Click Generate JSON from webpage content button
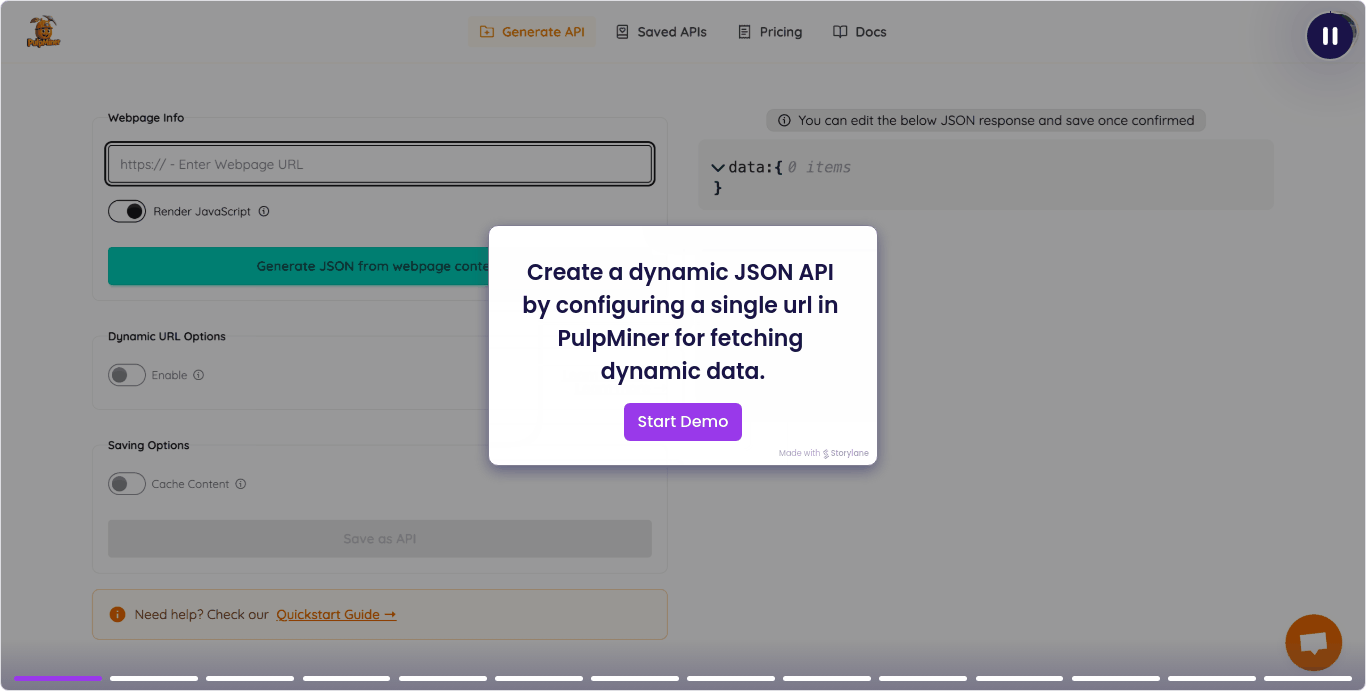The width and height of the screenshot is (1366, 691). (380, 266)
